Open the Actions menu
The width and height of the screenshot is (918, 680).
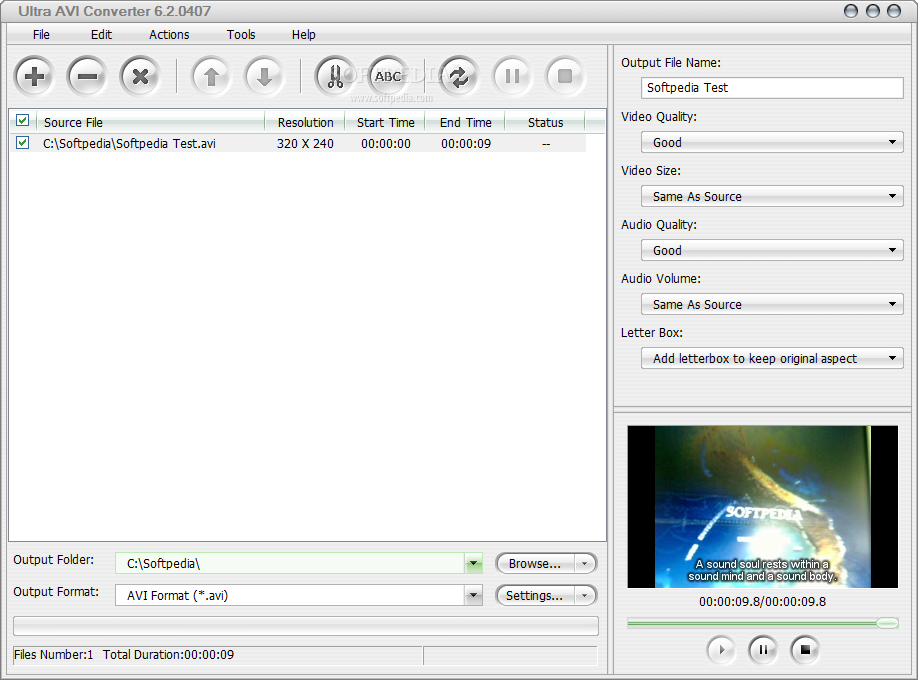(169, 35)
